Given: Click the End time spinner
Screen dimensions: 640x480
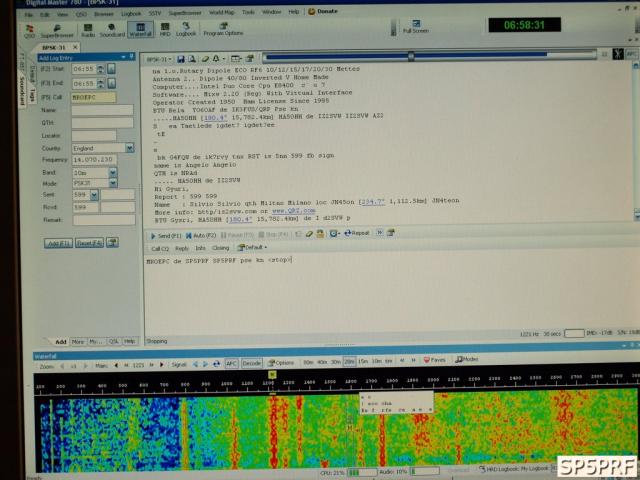Looking at the screenshot, I should [101, 84].
